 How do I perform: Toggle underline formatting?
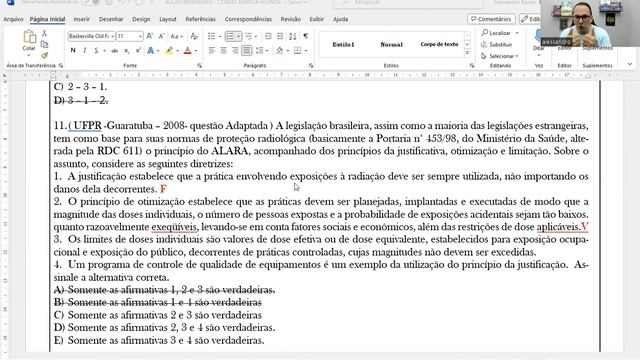[x=96, y=51]
